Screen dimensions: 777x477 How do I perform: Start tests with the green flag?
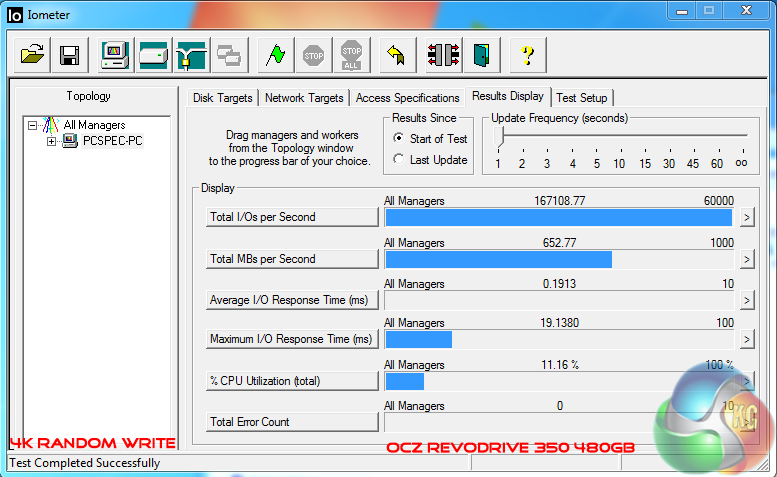[x=276, y=55]
